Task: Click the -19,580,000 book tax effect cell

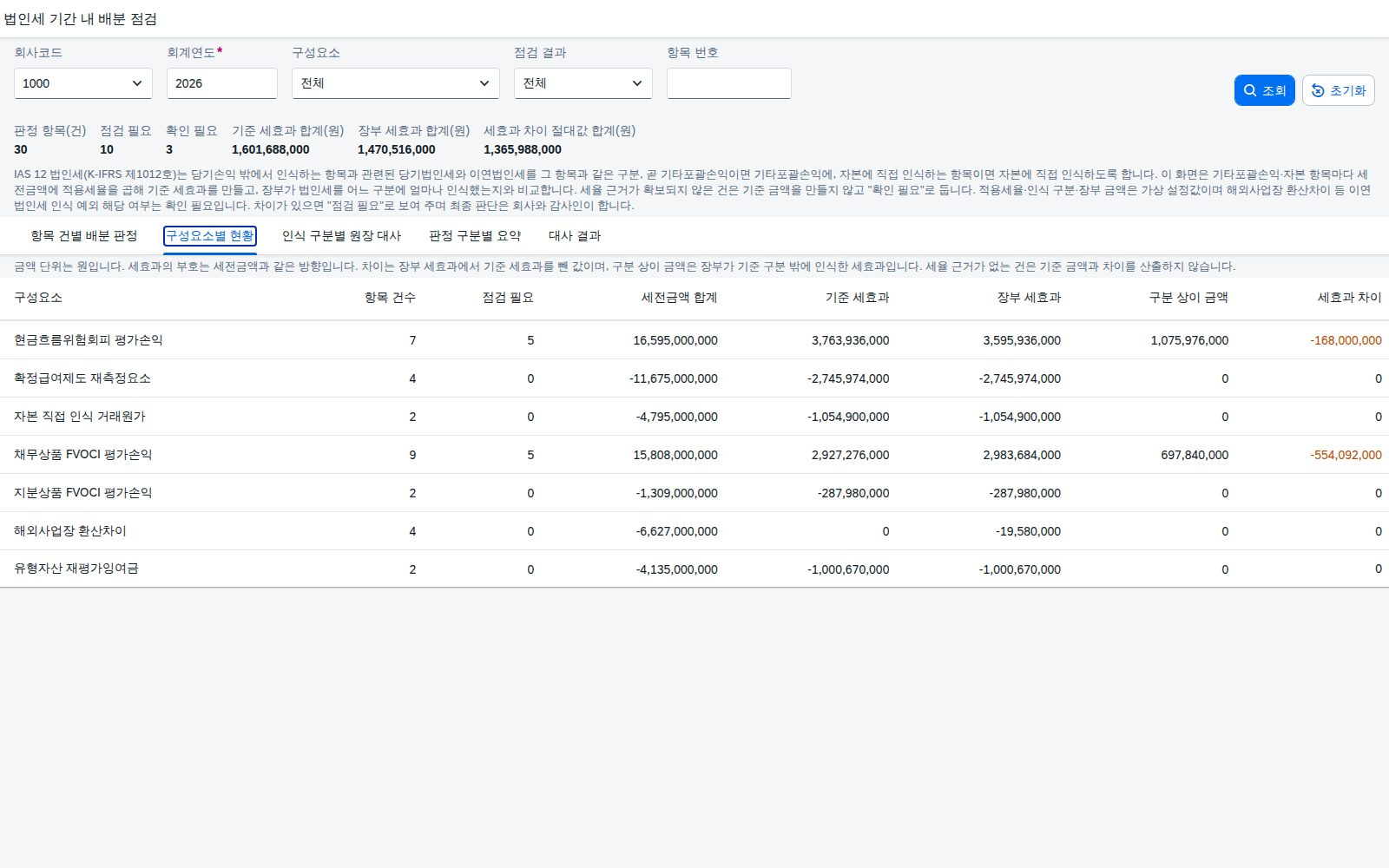Action: (x=1028, y=531)
